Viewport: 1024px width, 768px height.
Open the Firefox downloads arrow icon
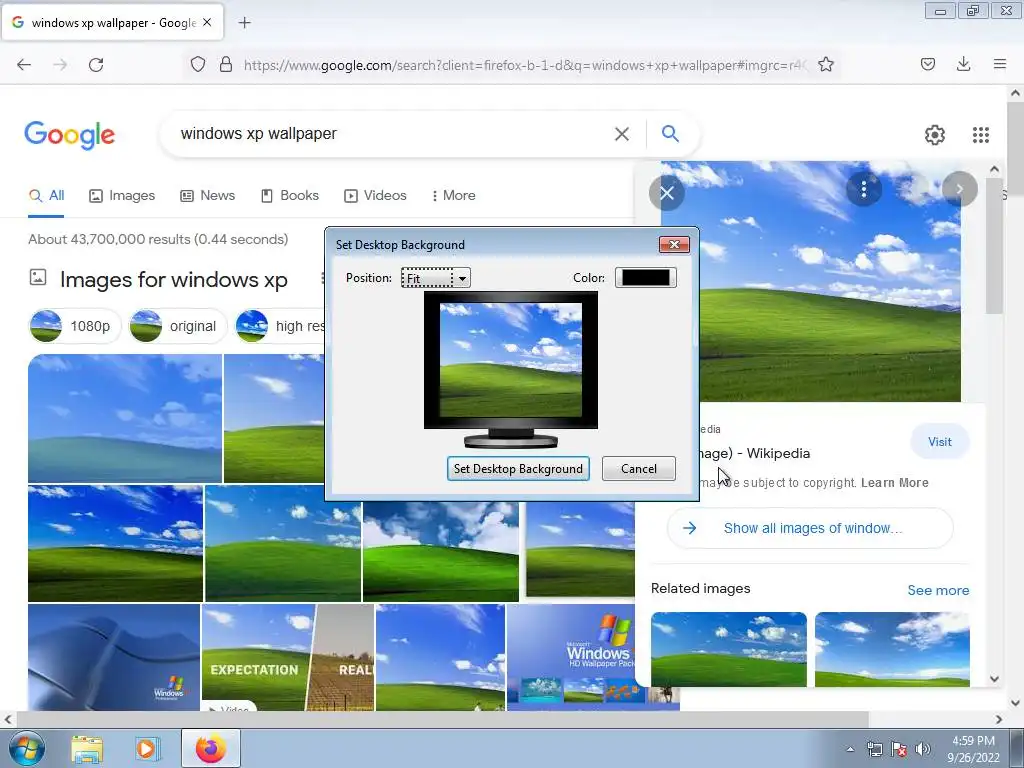point(963,64)
